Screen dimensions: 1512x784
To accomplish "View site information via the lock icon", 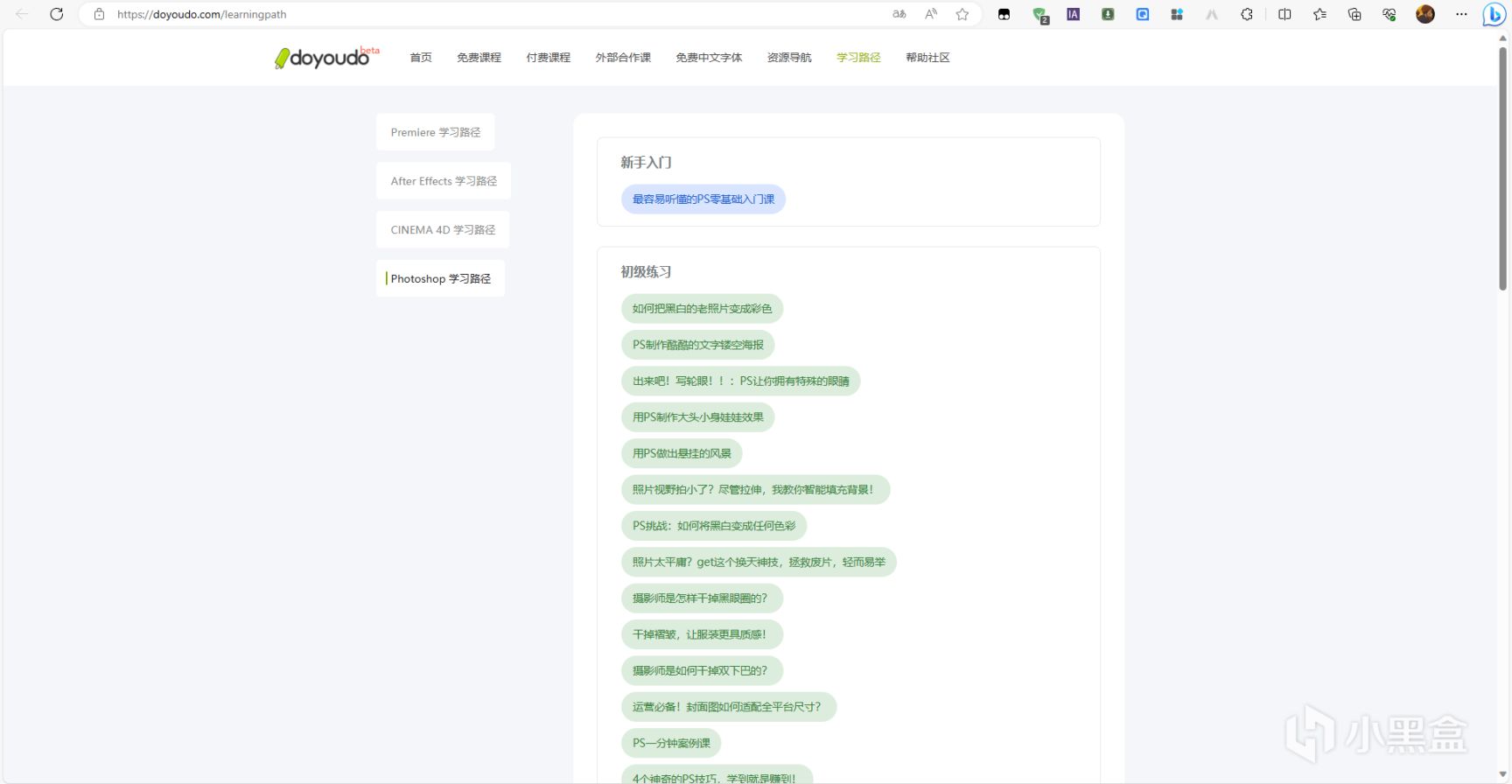I will click(x=100, y=14).
